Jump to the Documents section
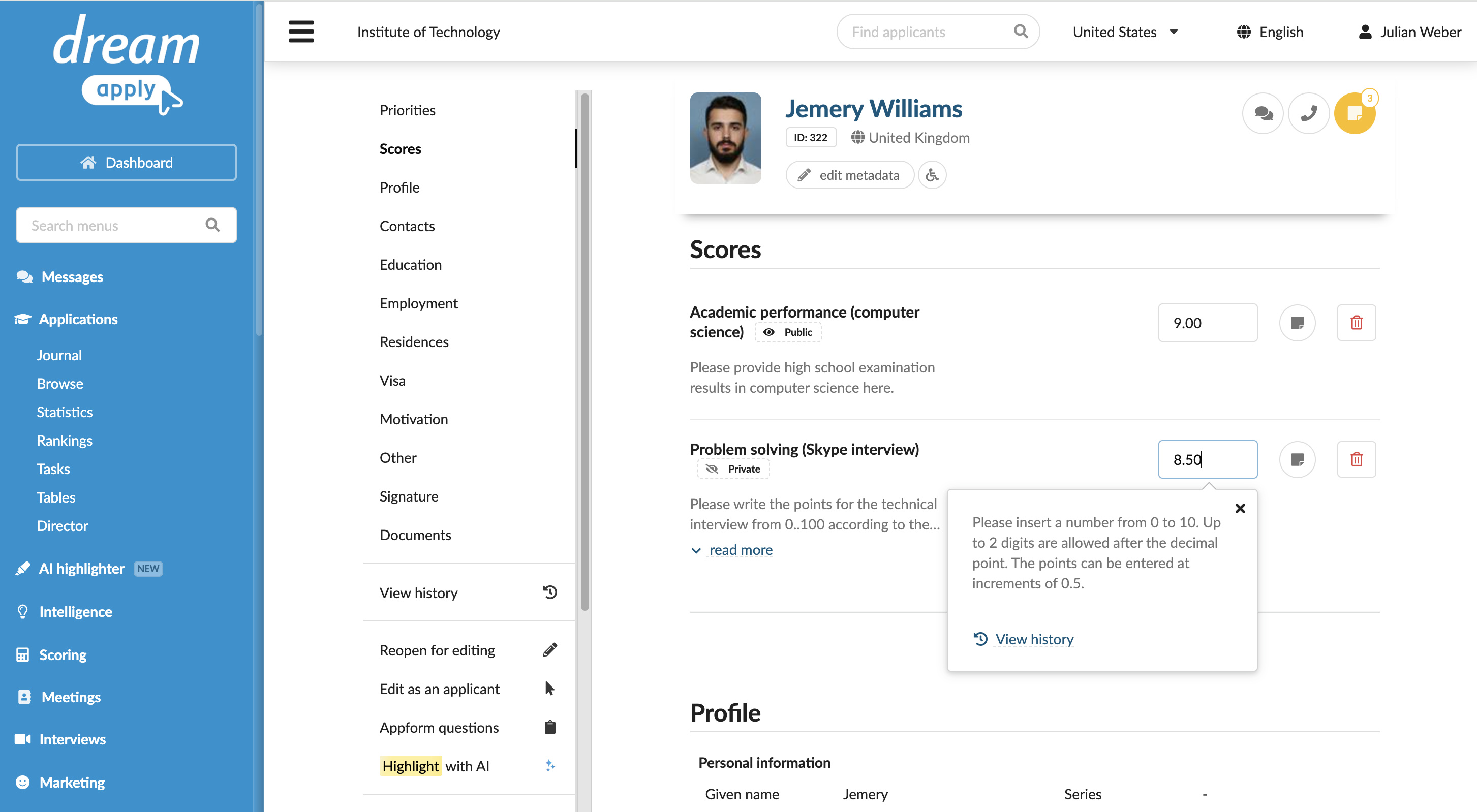 tap(415, 535)
